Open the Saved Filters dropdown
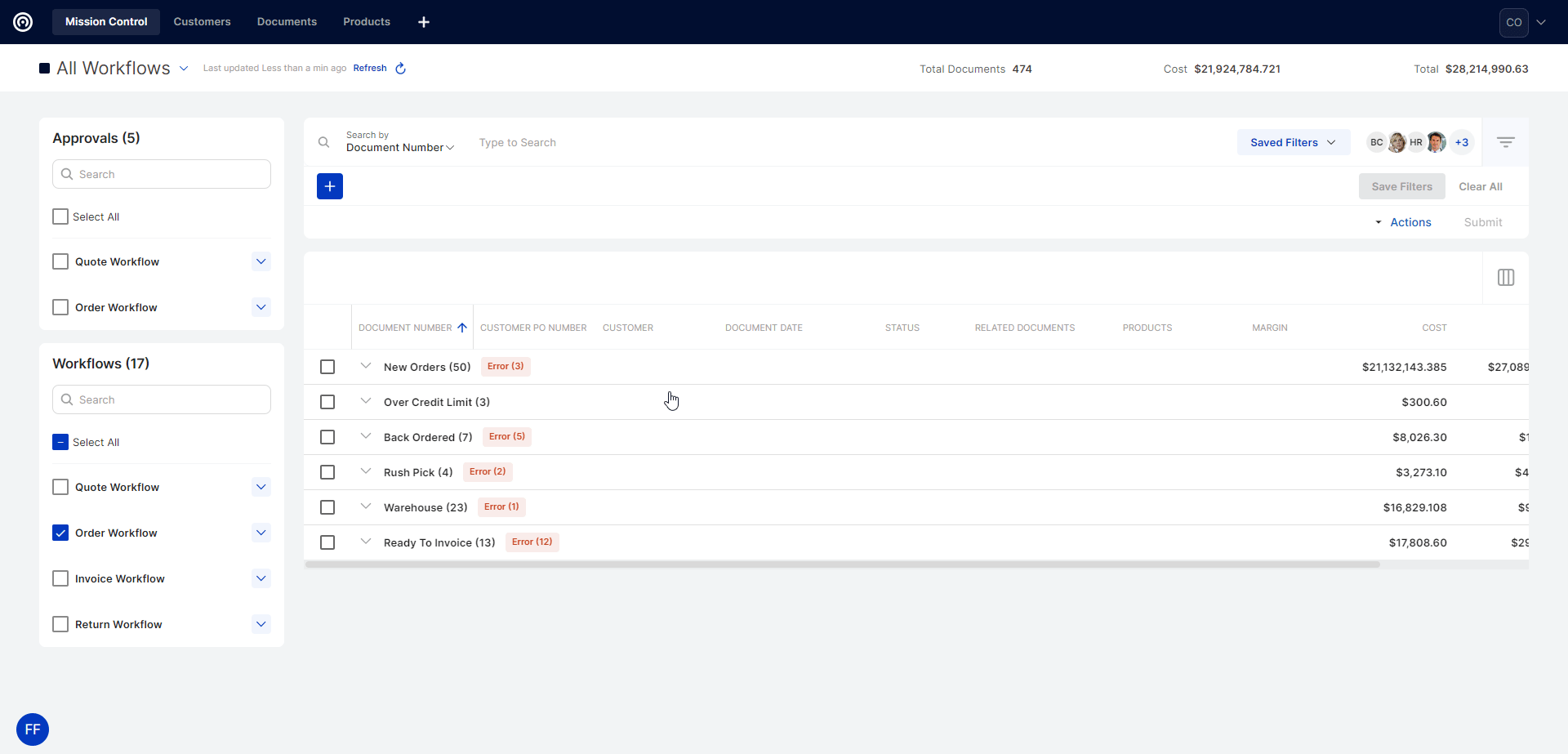1568x754 pixels. 1293,142
